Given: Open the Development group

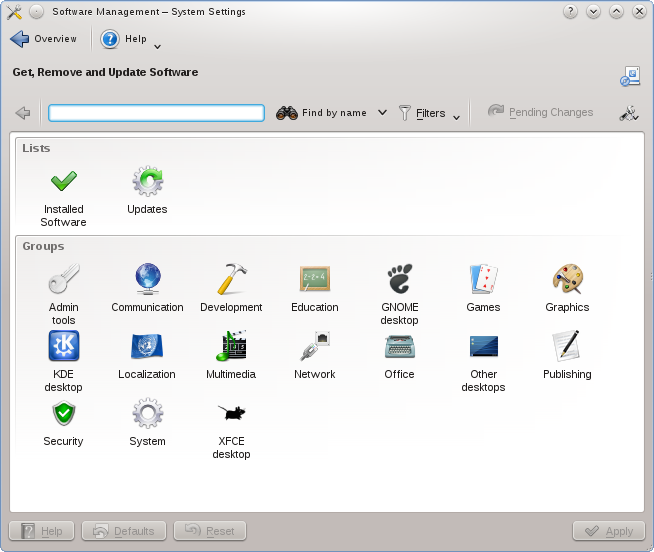Looking at the screenshot, I should pos(231,288).
